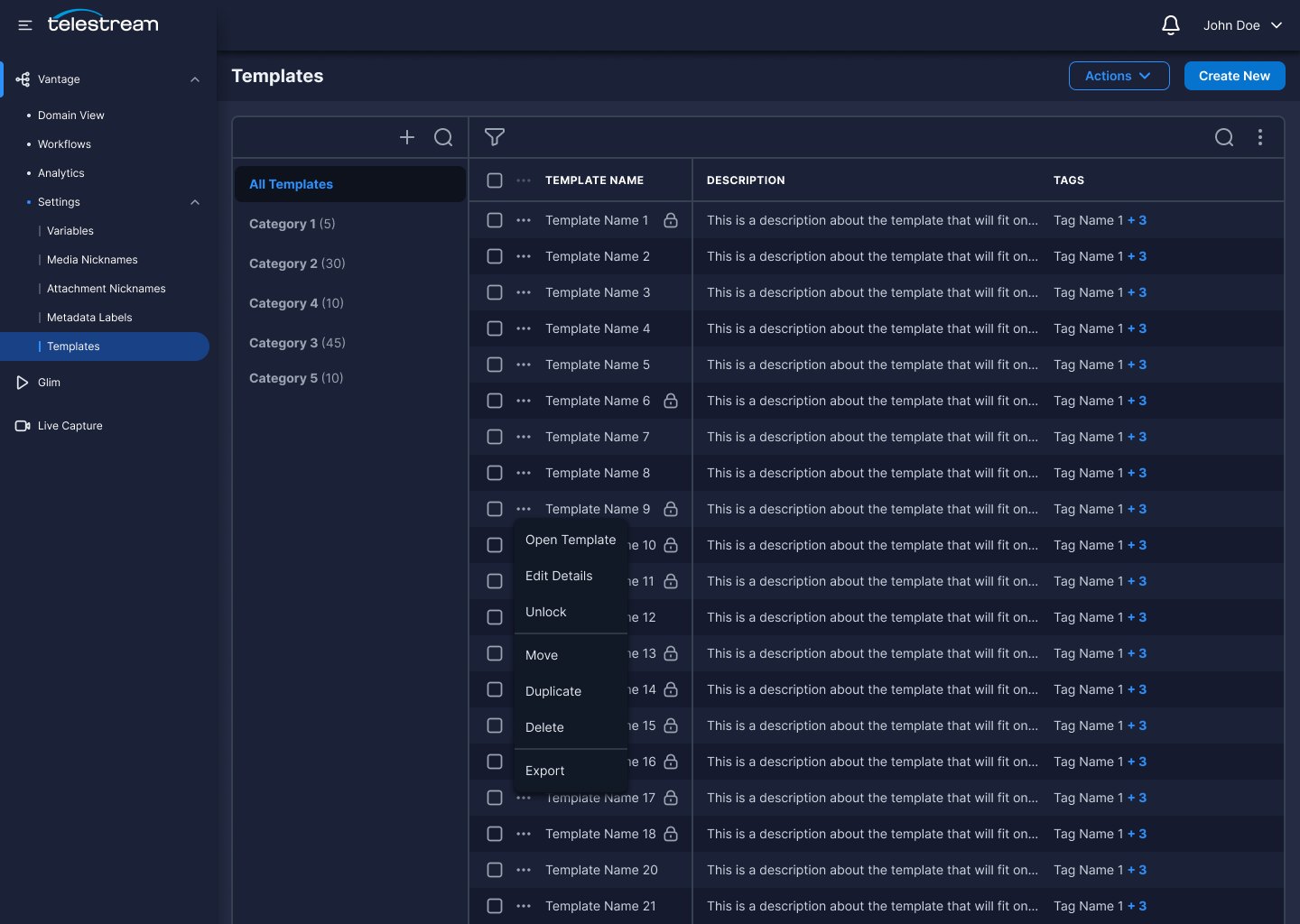Check the box for Template Name 21
This screenshot has width=1300, height=924.
495,906
